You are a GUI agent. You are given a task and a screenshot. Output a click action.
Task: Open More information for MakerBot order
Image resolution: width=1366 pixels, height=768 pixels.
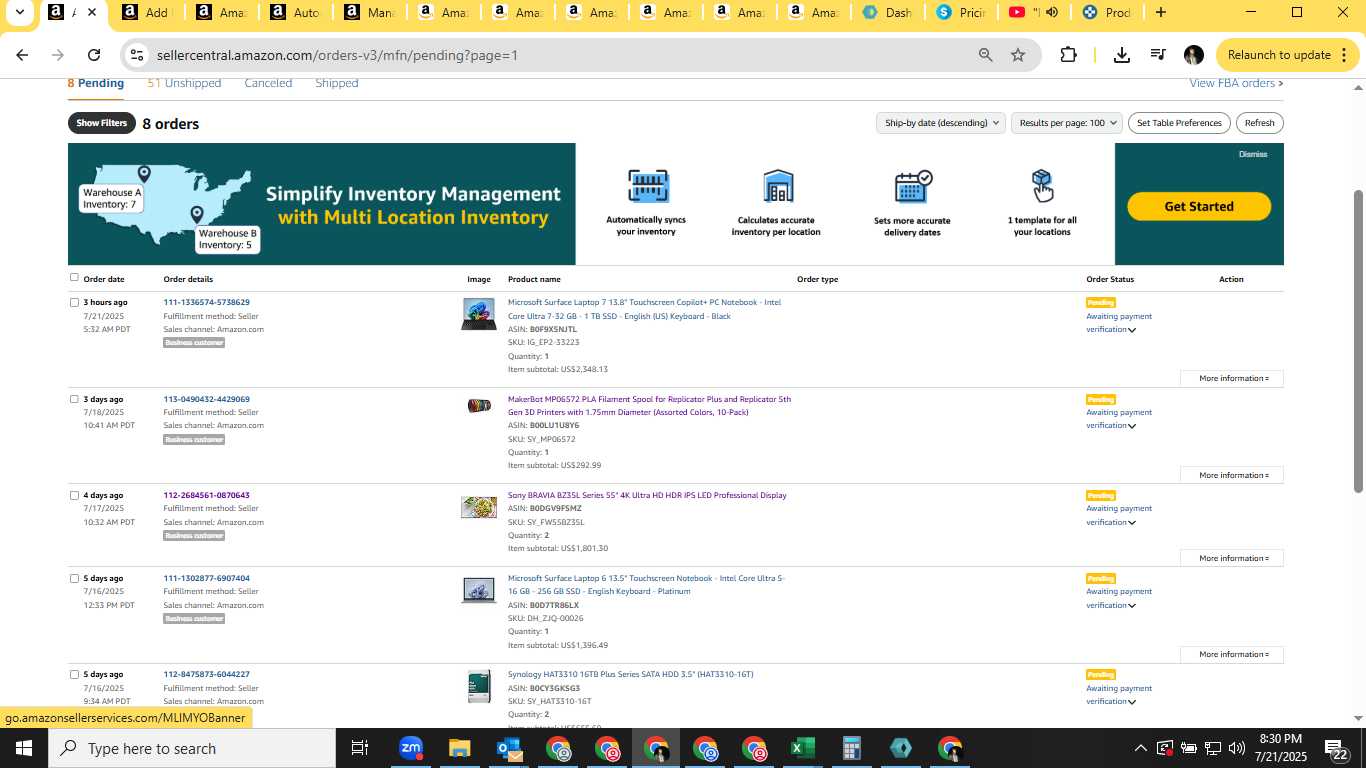point(1232,475)
